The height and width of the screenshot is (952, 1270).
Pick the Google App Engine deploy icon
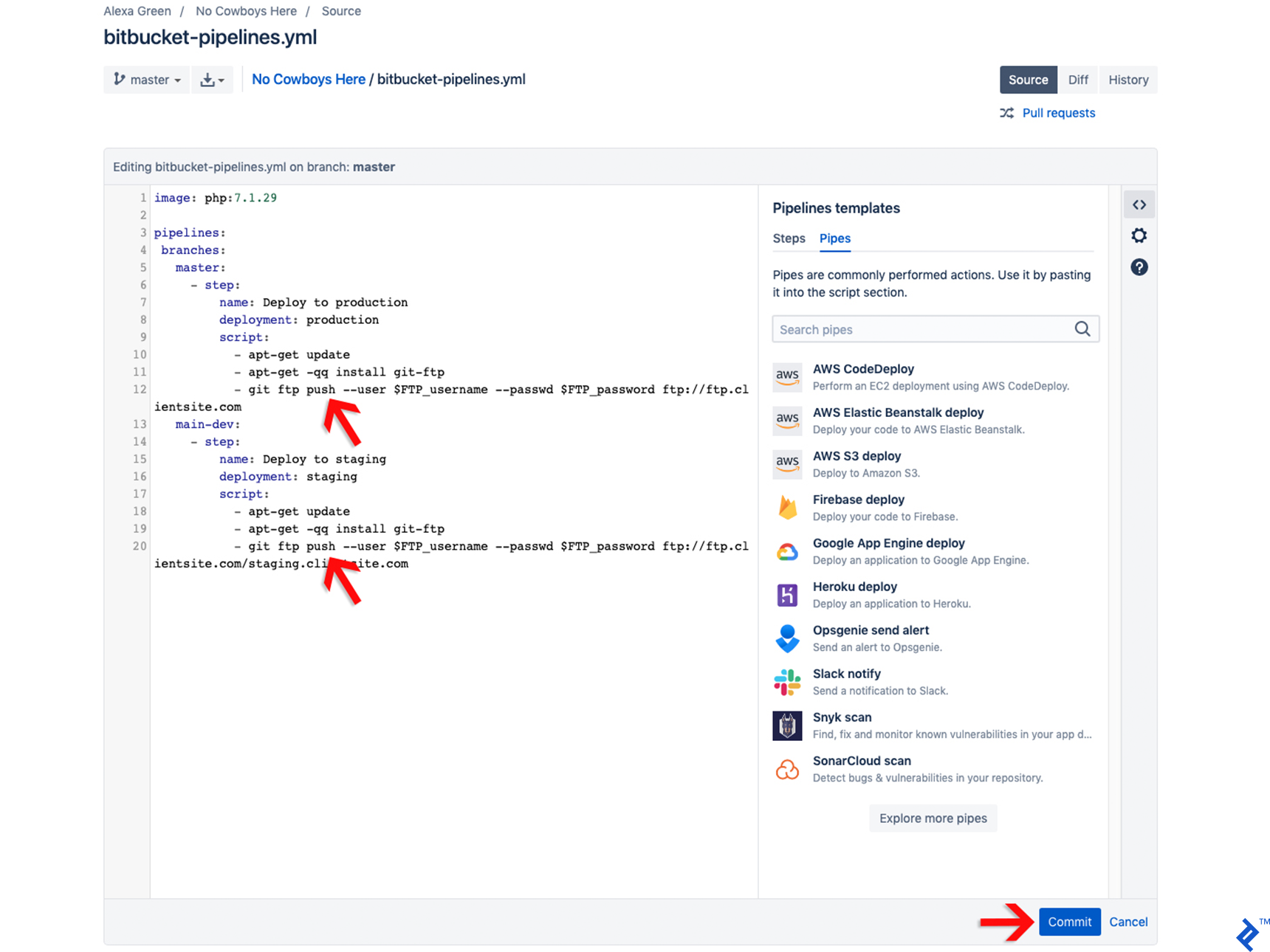point(787,551)
